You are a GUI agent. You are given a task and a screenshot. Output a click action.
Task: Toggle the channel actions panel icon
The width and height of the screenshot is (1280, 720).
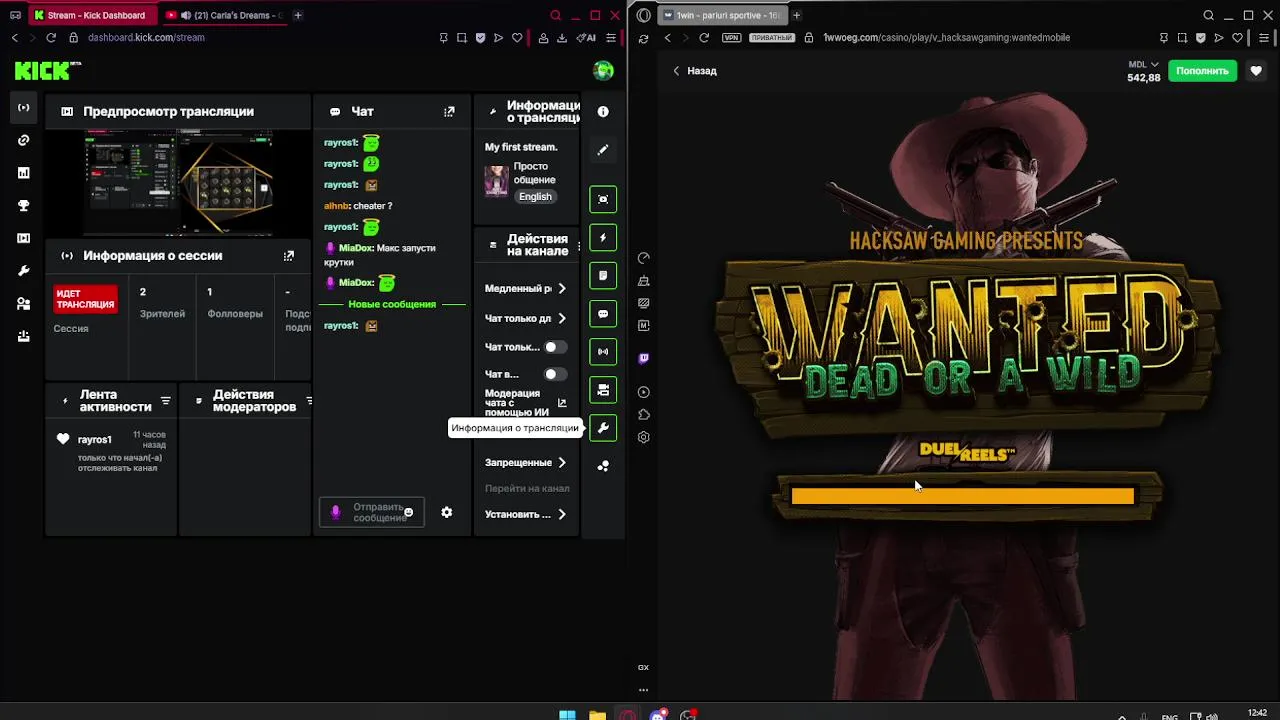(x=603, y=389)
